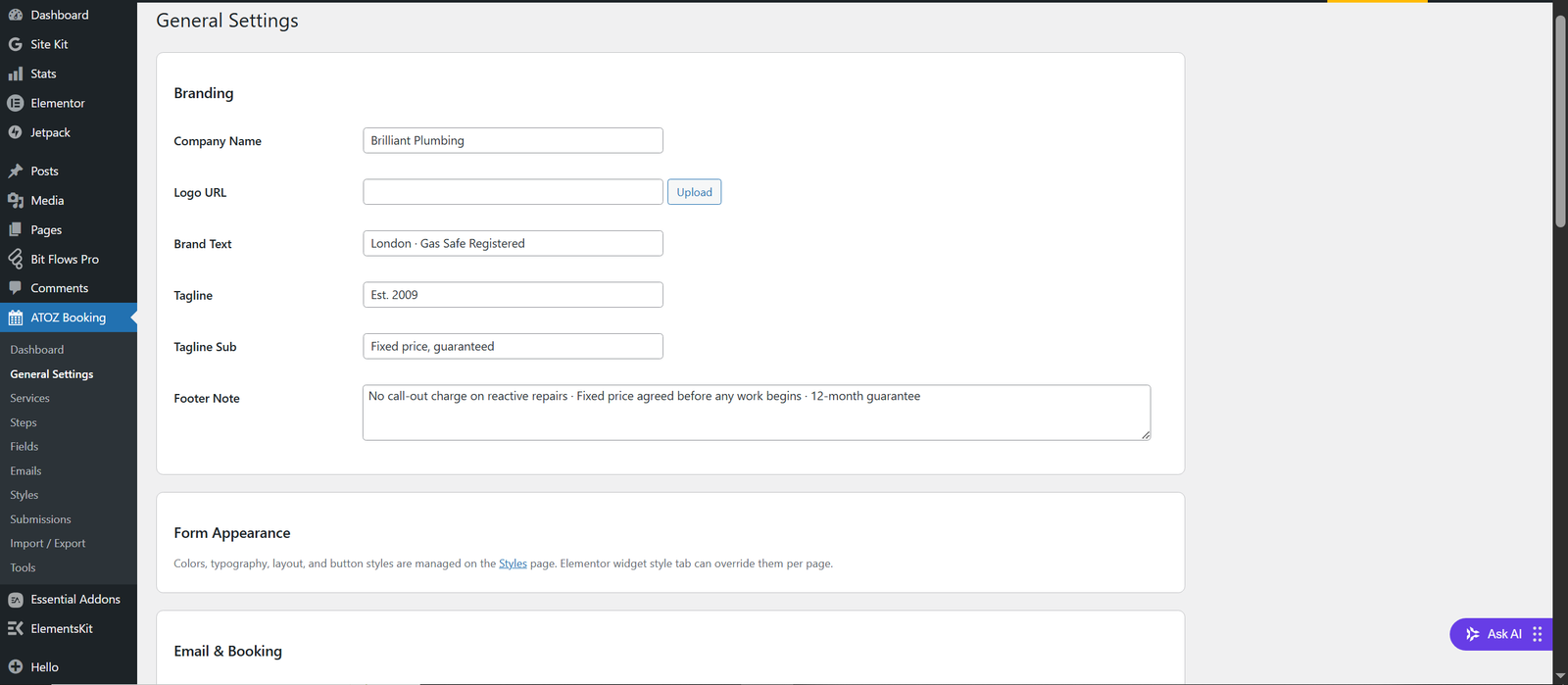This screenshot has width=1568, height=685.
Task: Focus the Footer Note textarea
Action: click(757, 413)
